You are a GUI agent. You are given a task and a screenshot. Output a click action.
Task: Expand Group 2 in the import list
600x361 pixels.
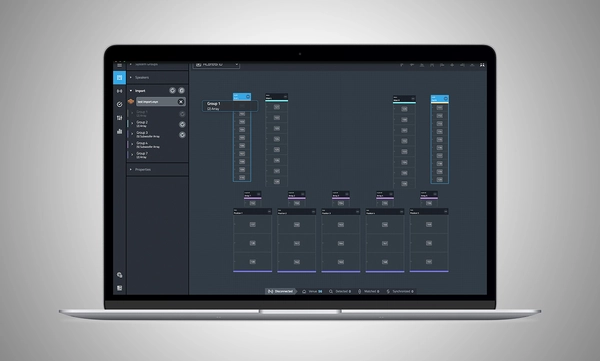[x=132, y=124]
